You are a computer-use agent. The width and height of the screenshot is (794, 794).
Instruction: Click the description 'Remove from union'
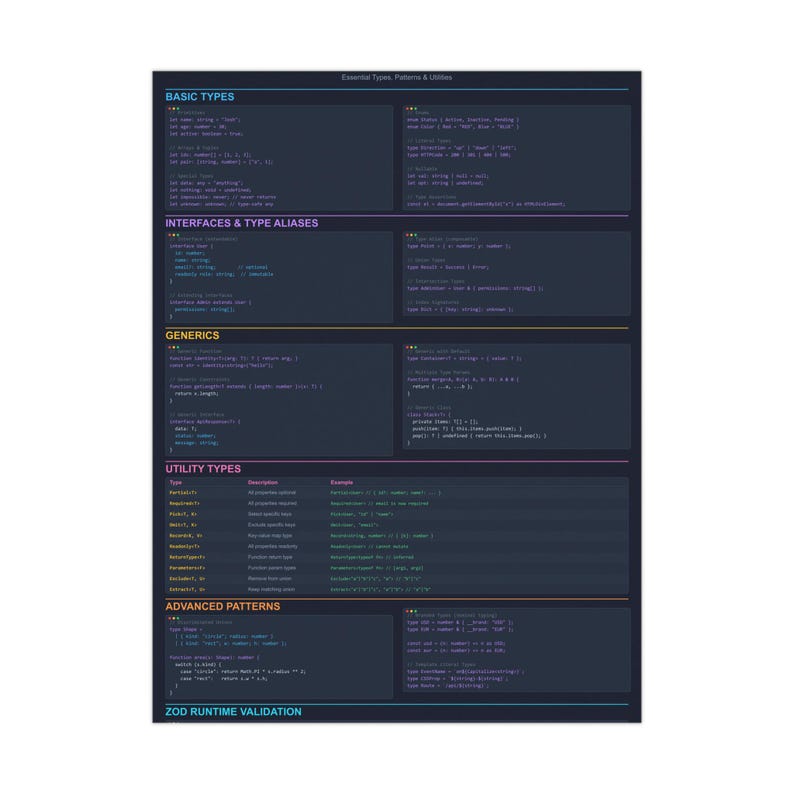269,579
